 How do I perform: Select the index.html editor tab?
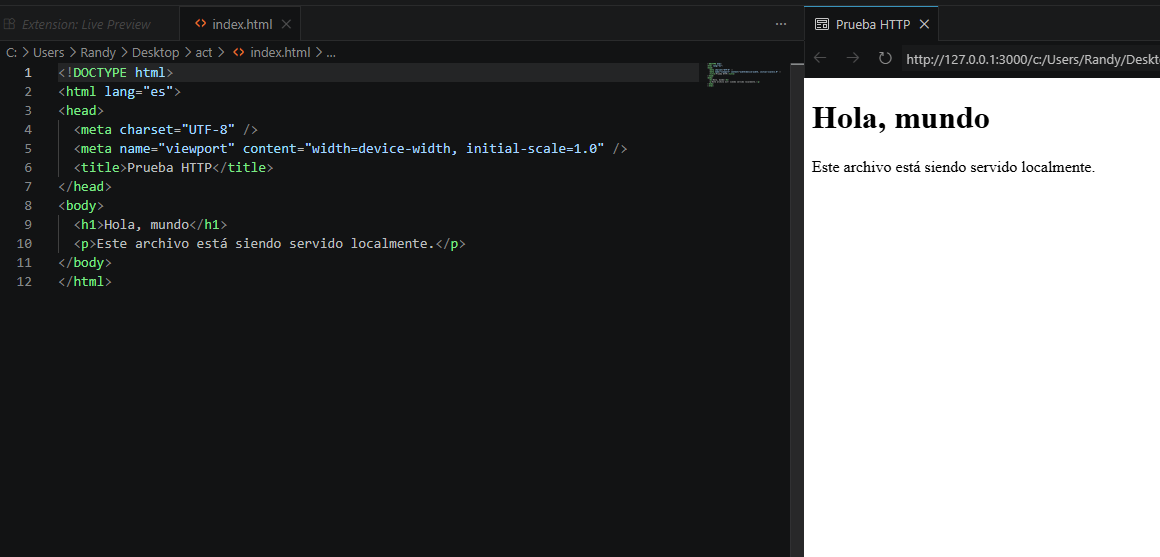(x=242, y=24)
